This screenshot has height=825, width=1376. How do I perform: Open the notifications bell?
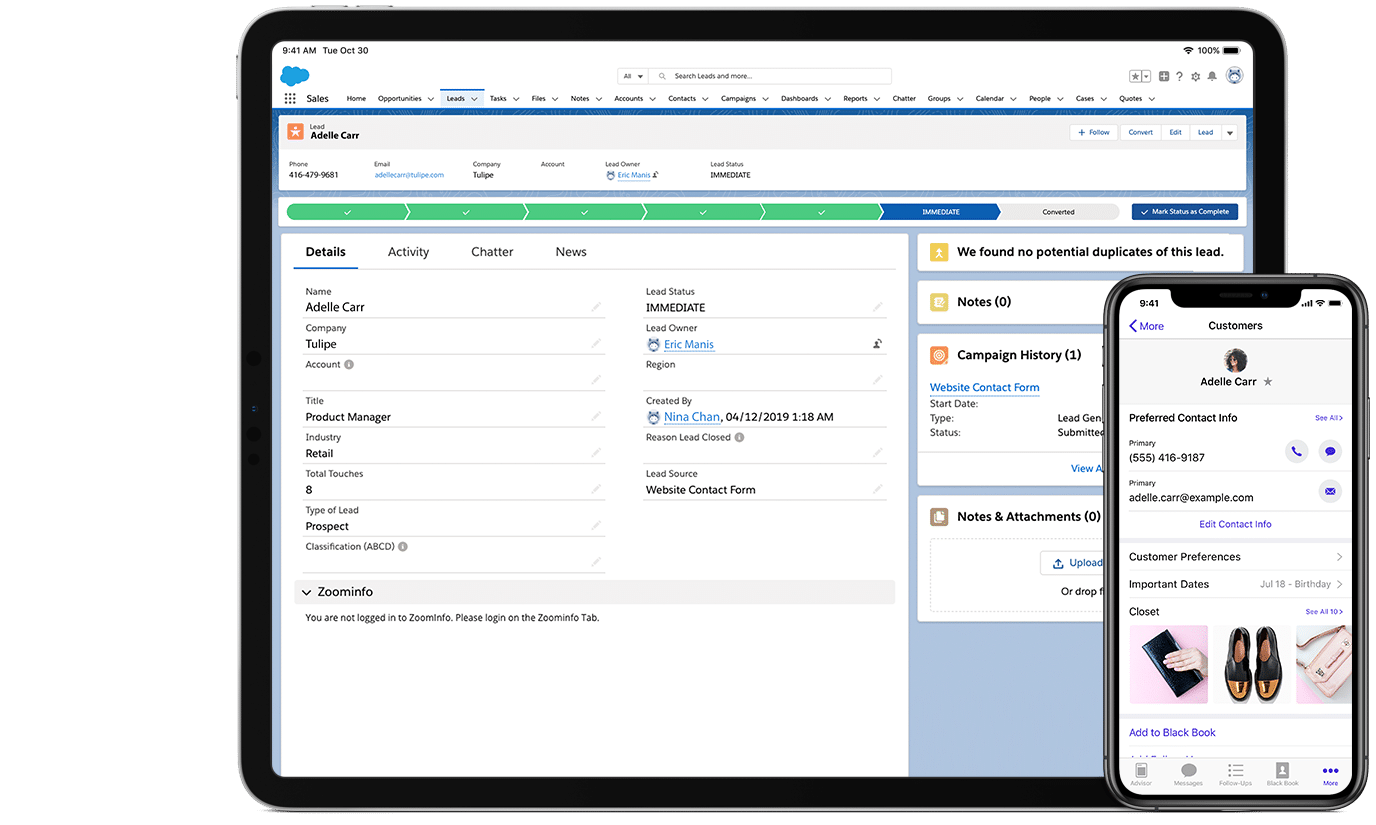pyautogui.click(x=1212, y=76)
